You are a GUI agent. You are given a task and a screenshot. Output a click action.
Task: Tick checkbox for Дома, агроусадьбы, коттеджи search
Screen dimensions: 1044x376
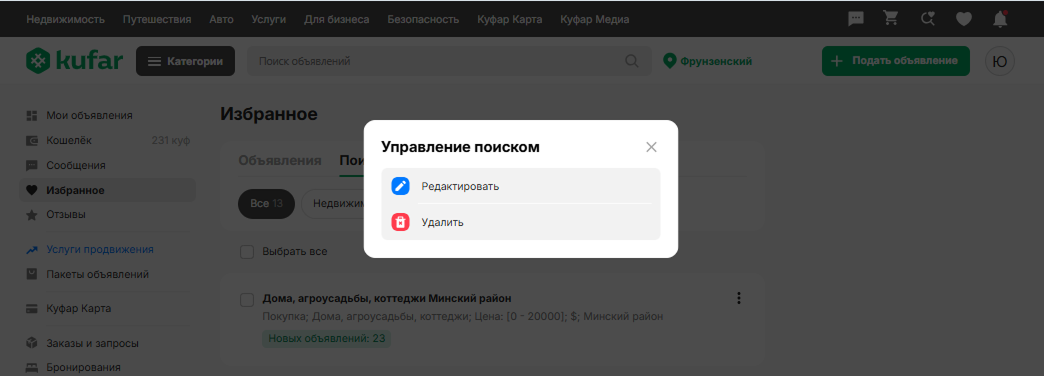pyautogui.click(x=247, y=299)
